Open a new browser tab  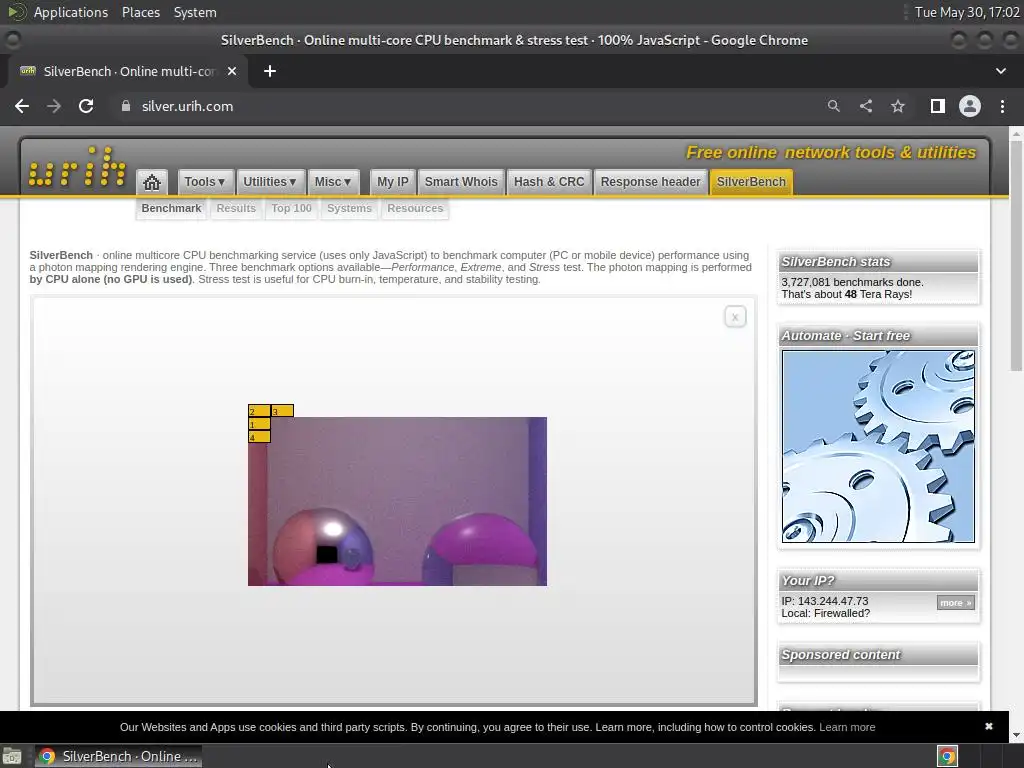click(270, 71)
